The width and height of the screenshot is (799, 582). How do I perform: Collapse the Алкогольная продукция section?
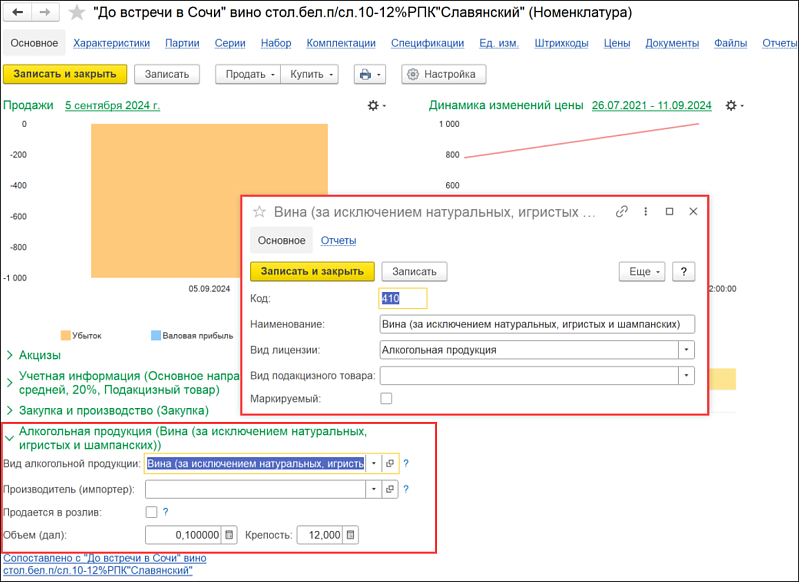(x=10, y=438)
